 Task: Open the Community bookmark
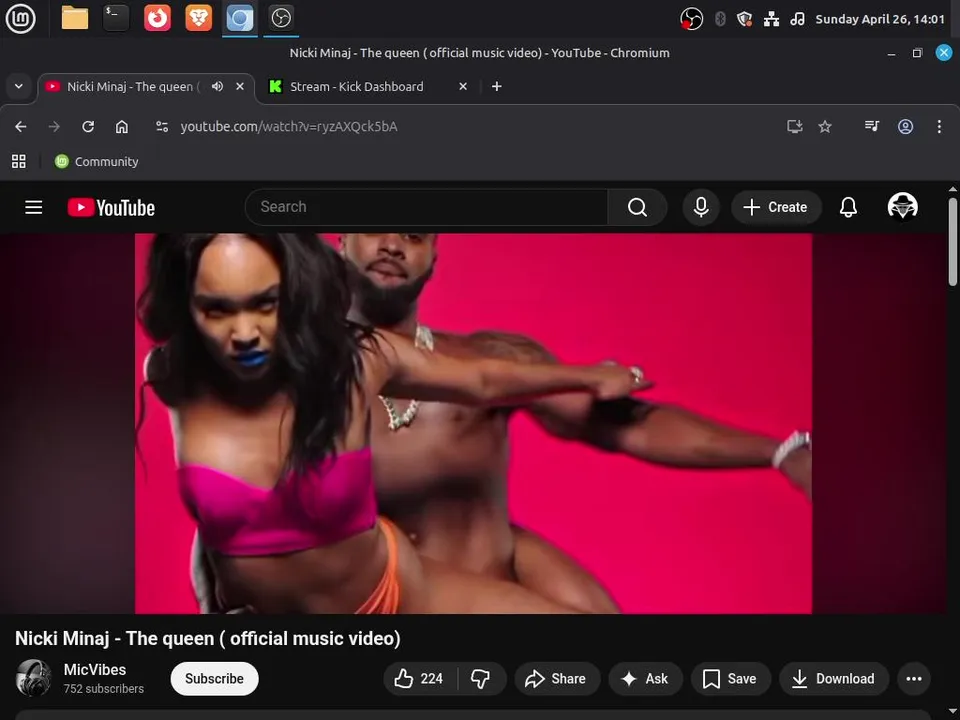pyautogui.click(x=97, y=162)
